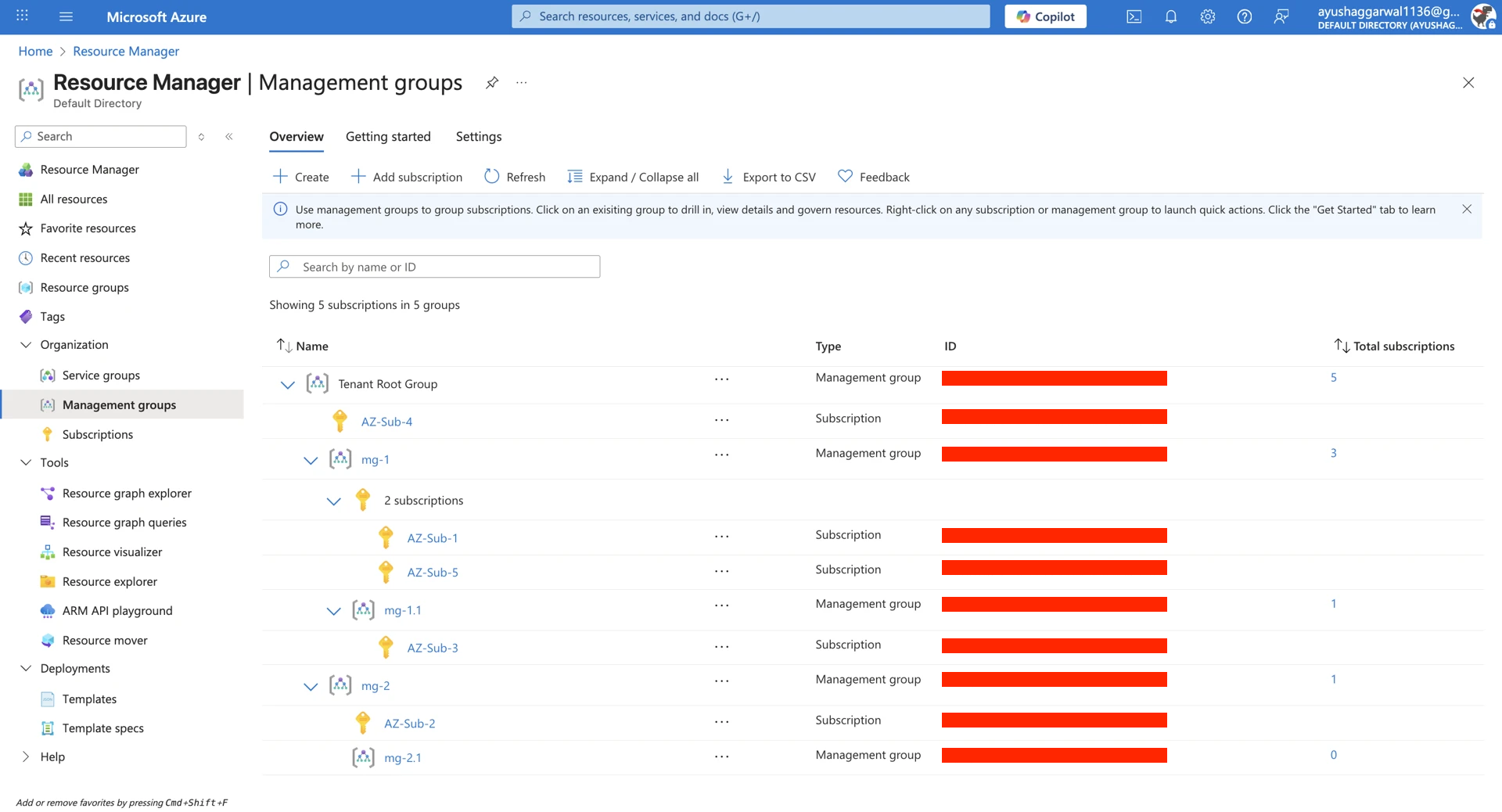This screenshot has height=812, width=1502.
Task: Pin Resource Manager blade to dashboard
Action: click(491, 82)
